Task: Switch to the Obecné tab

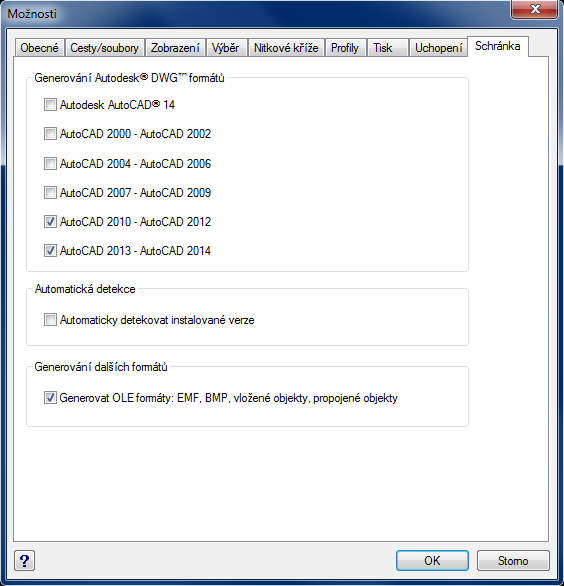Action: (x=40, y=48)
